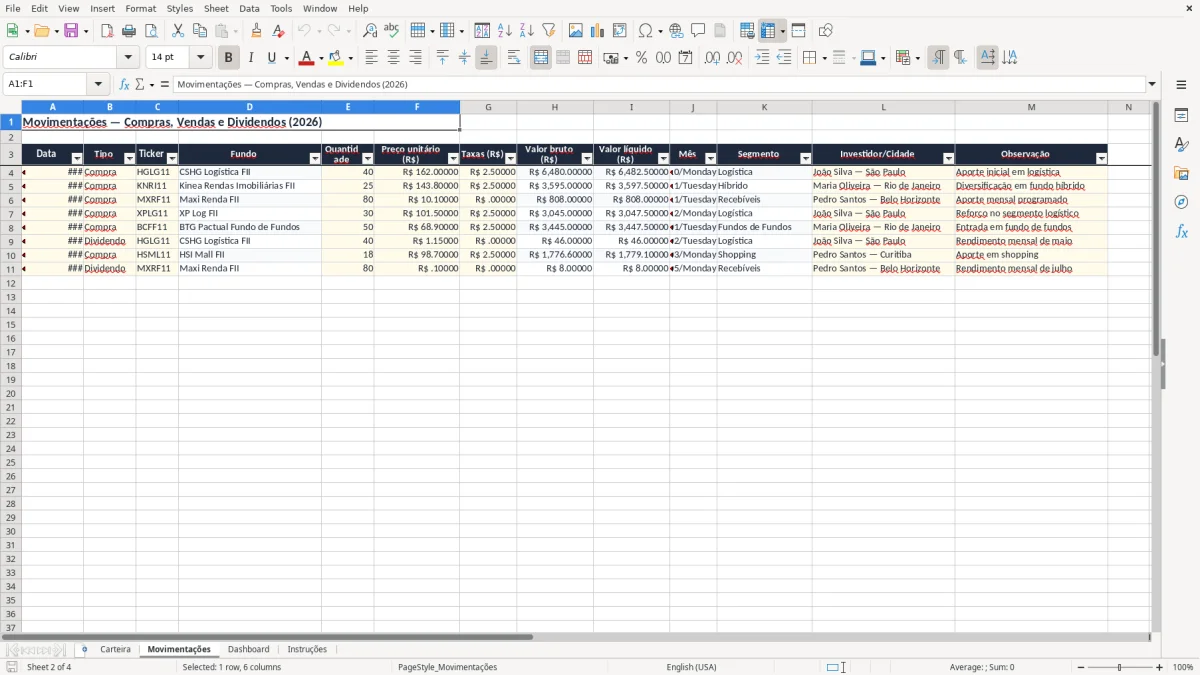
Task: Click Clear Direct Formatting icon
Action: pyautogui.click(x=278, y=31)
